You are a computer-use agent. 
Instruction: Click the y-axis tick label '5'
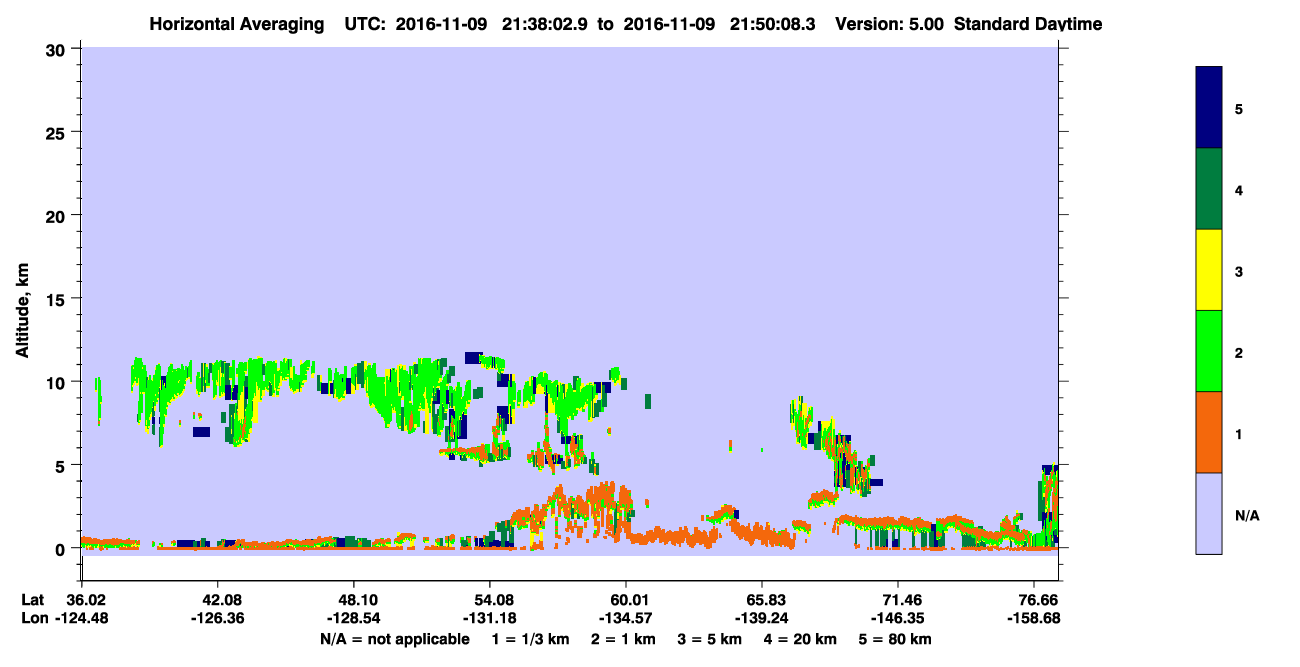(63, 465)
